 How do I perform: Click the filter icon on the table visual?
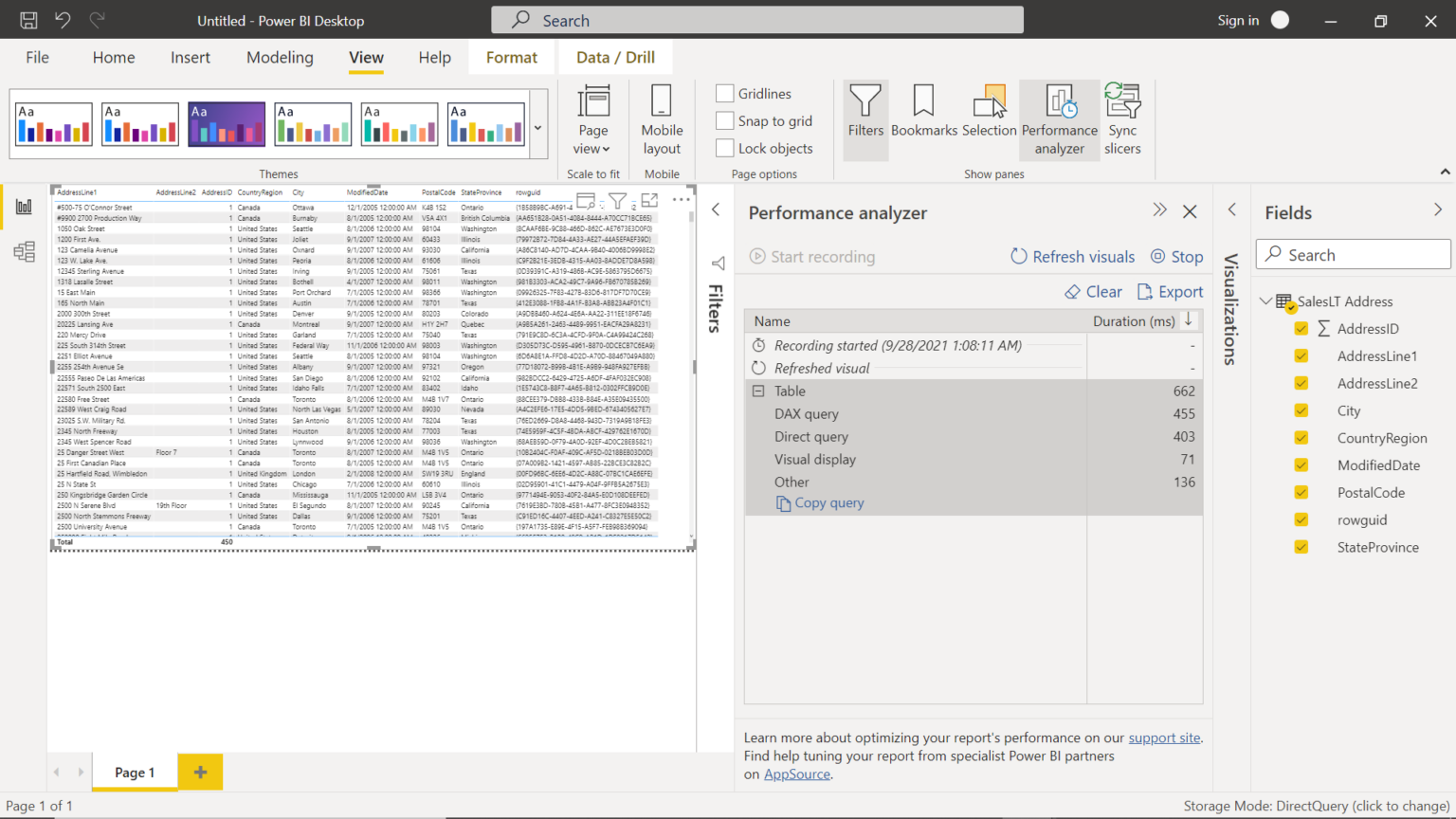point(617,201)
